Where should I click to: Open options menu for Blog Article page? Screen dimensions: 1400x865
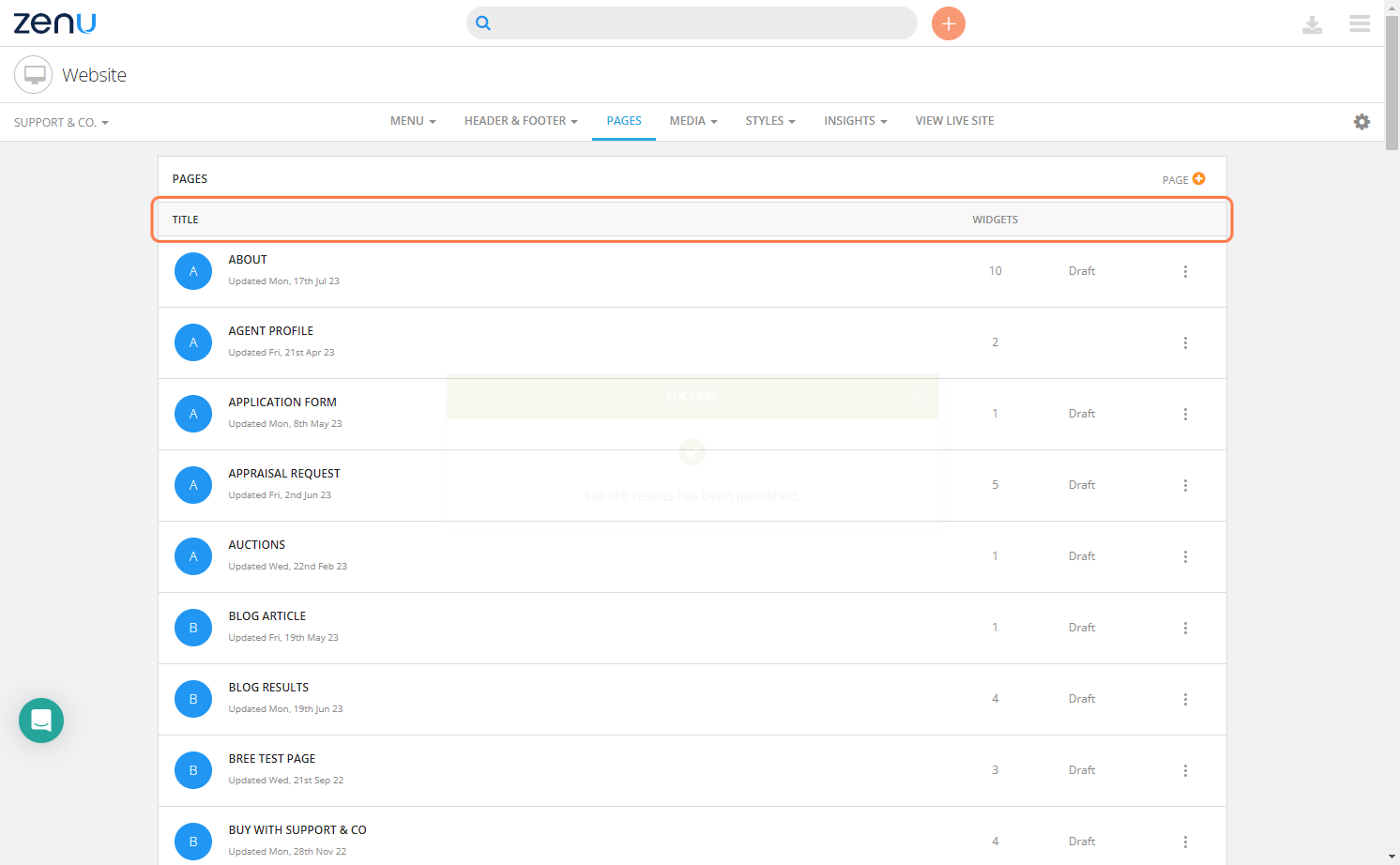pyautogui.click(x=1185, y=628)
